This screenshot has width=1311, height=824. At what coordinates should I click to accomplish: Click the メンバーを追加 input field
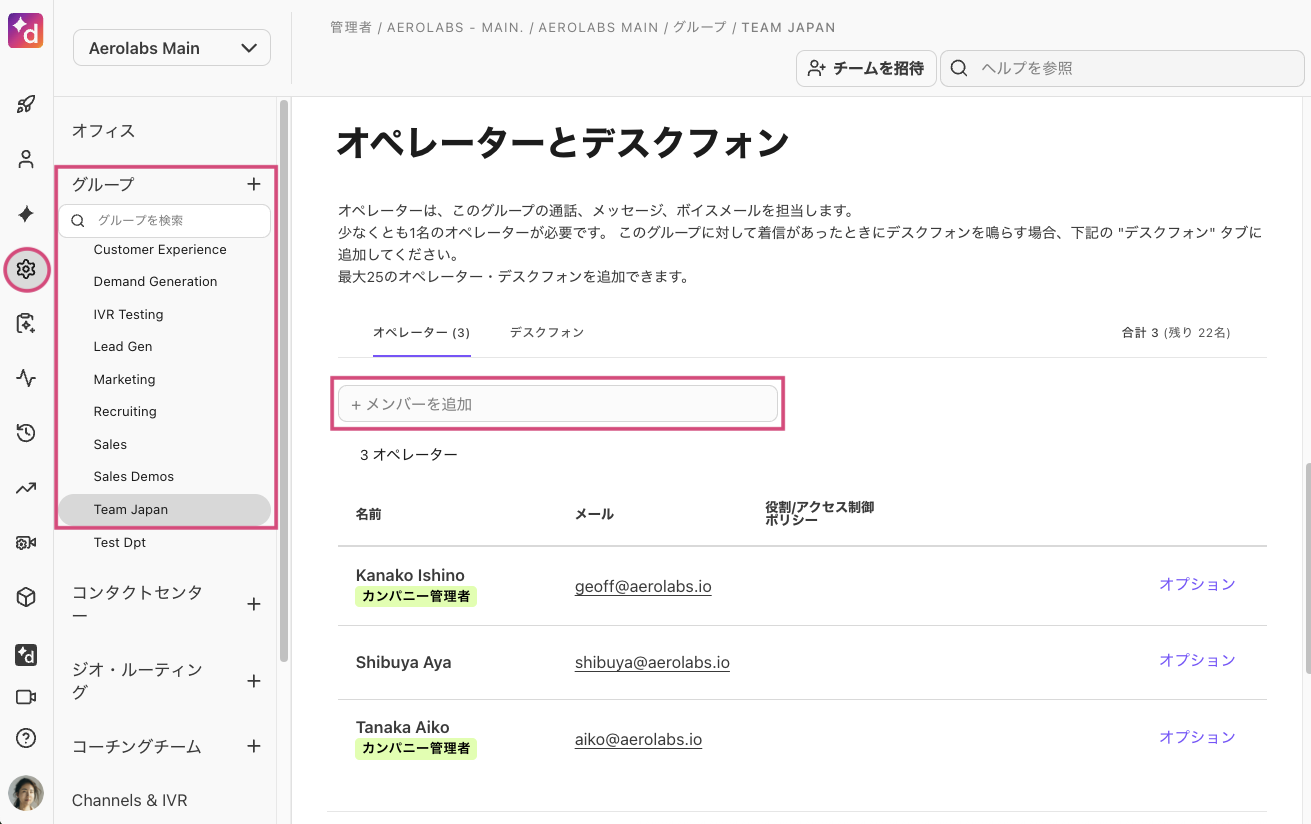pos(558,404)
